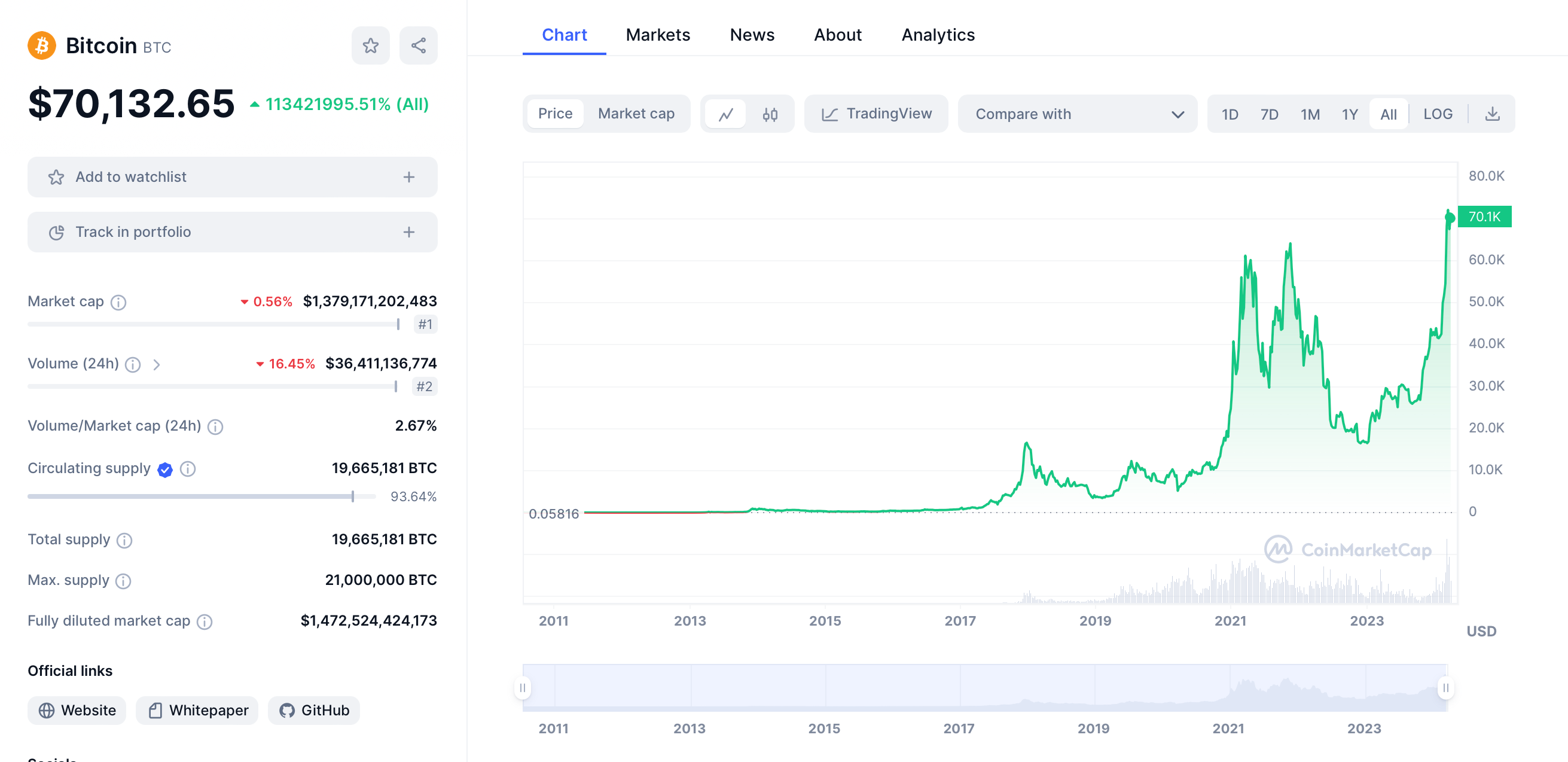Switch to candlestick chart icon
Screen dimensions: 1568x762
[770, 114]
